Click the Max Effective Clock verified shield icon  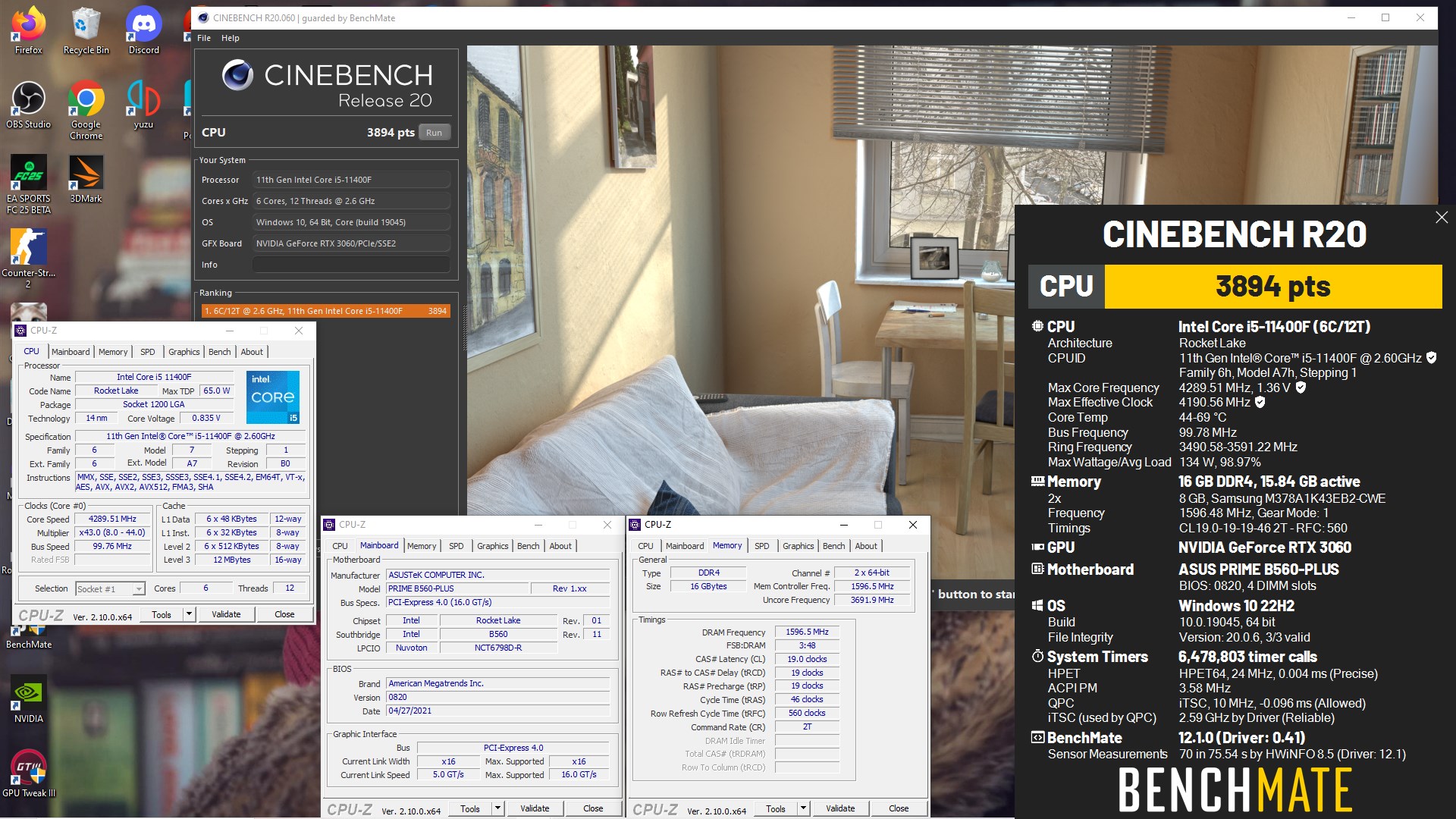[x=1260, y=402]
